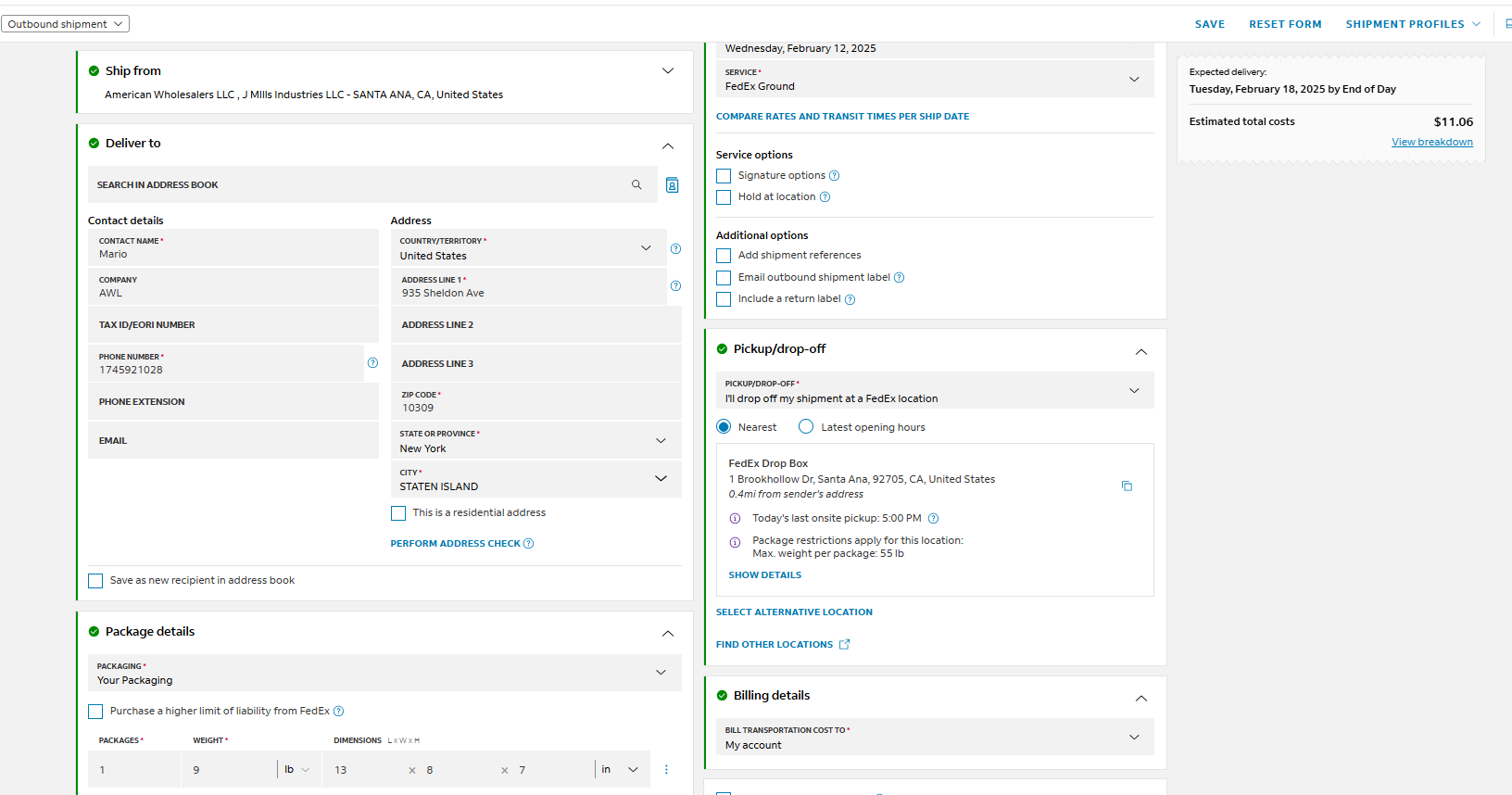The image size is (1512, 795).
Task: Click the Phone Extension field
Action: click(233, 402)
